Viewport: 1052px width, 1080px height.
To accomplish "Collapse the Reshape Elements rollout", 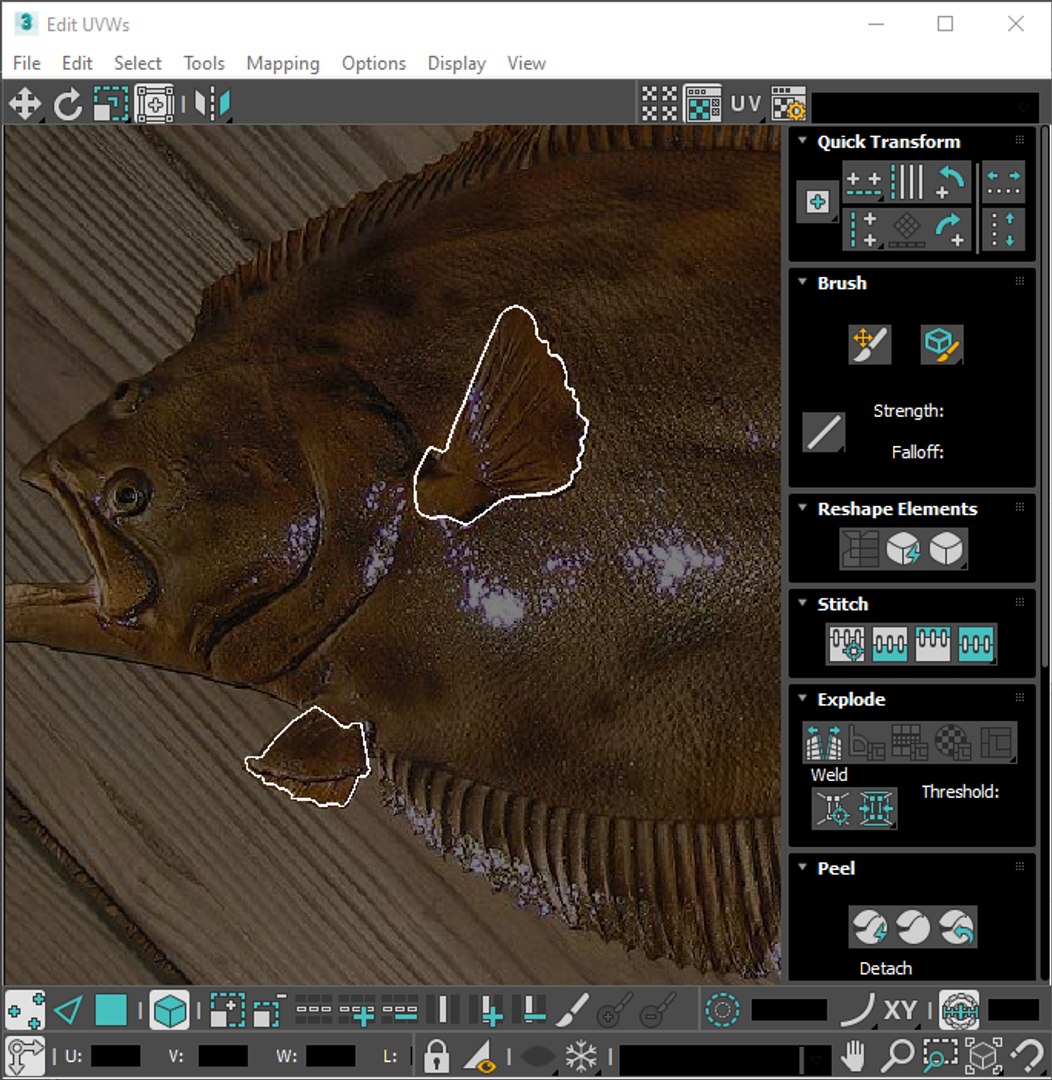I will [x=803, y=507].
